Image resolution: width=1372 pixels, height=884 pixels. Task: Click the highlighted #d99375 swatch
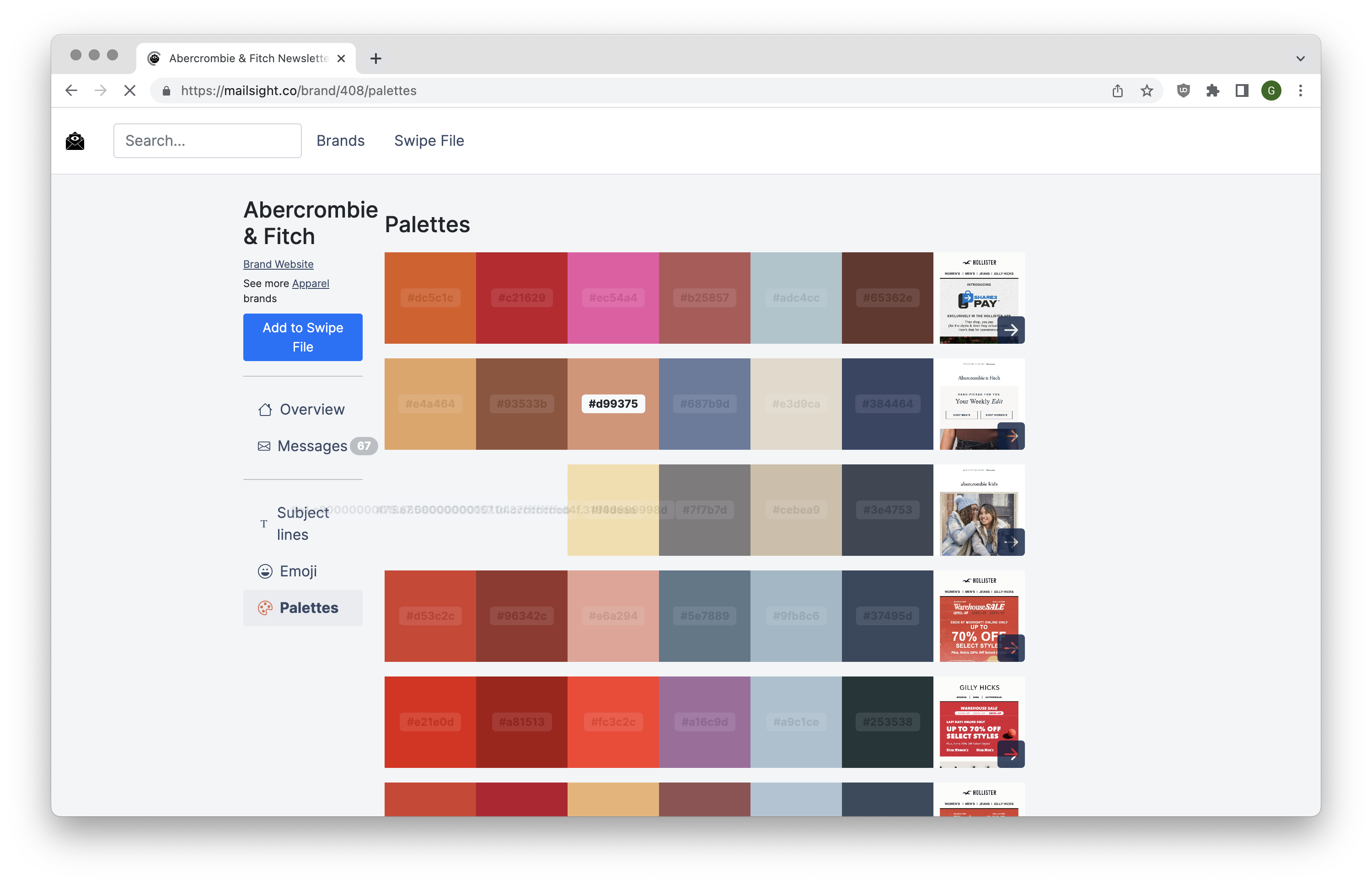coord(613,404)
